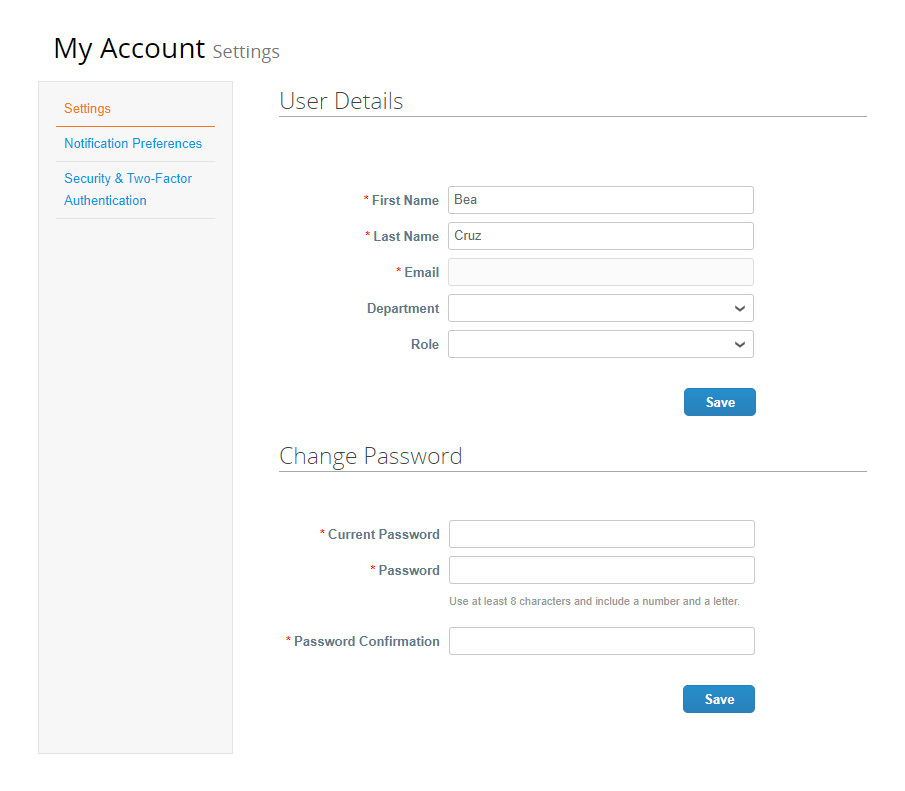Click the Change Password section title
Viewport: 905px width, 791px height.
[371, 456]
